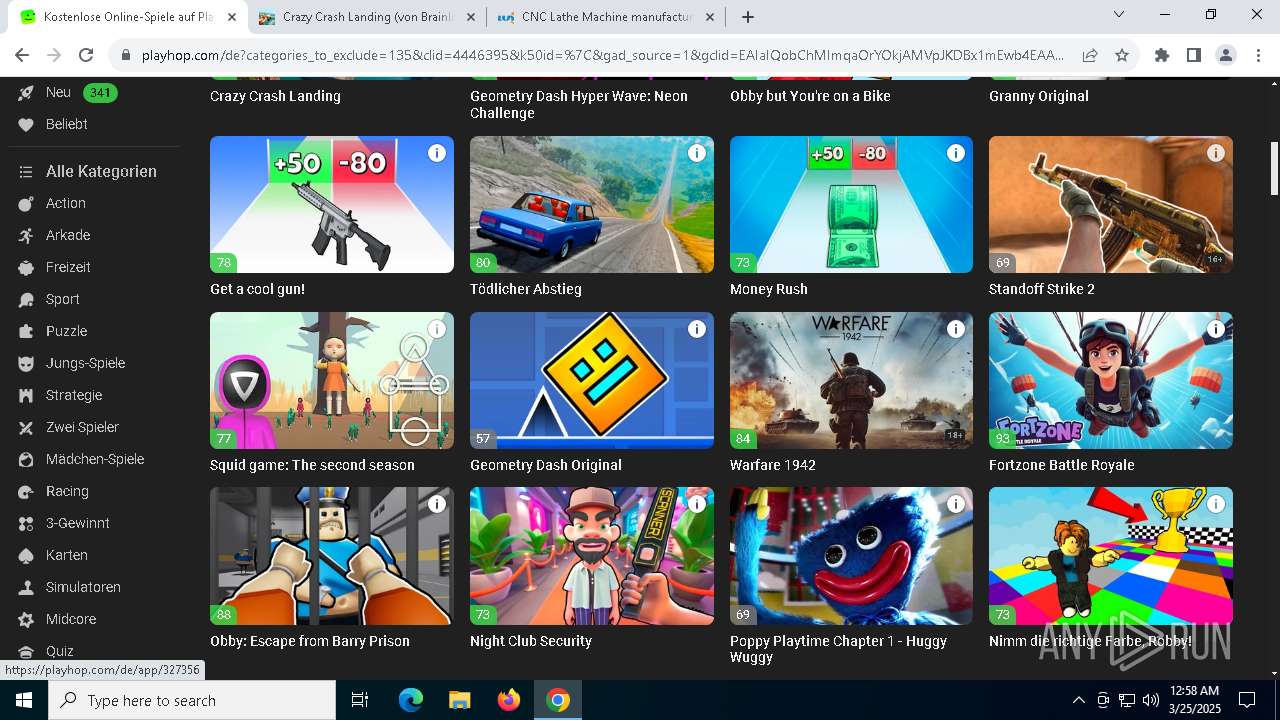Click the puzzle piece icon beside Puzzle

[26, 331]
